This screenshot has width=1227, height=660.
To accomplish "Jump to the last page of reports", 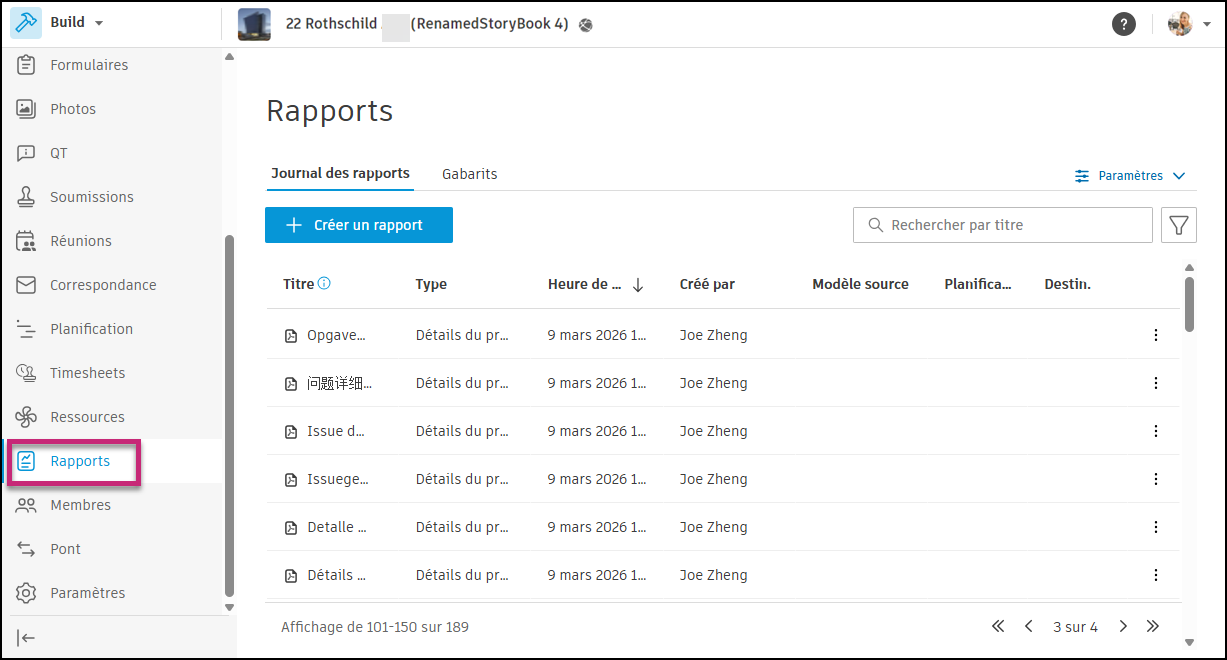I will click(x=1153, y=626).
